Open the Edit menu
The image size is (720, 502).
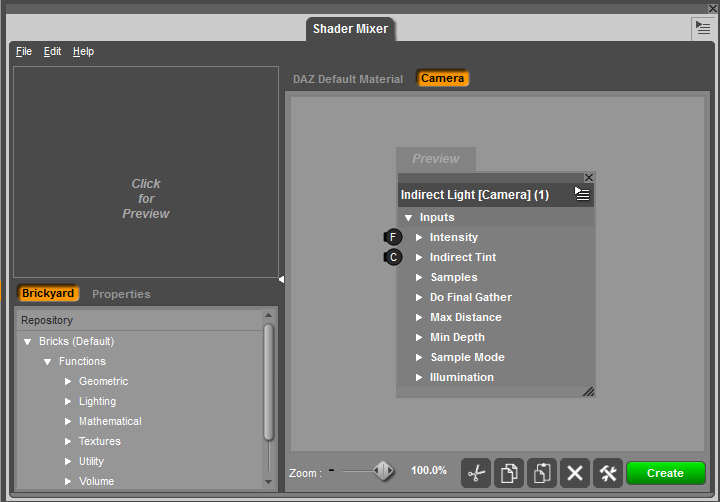tap(52, 51)
